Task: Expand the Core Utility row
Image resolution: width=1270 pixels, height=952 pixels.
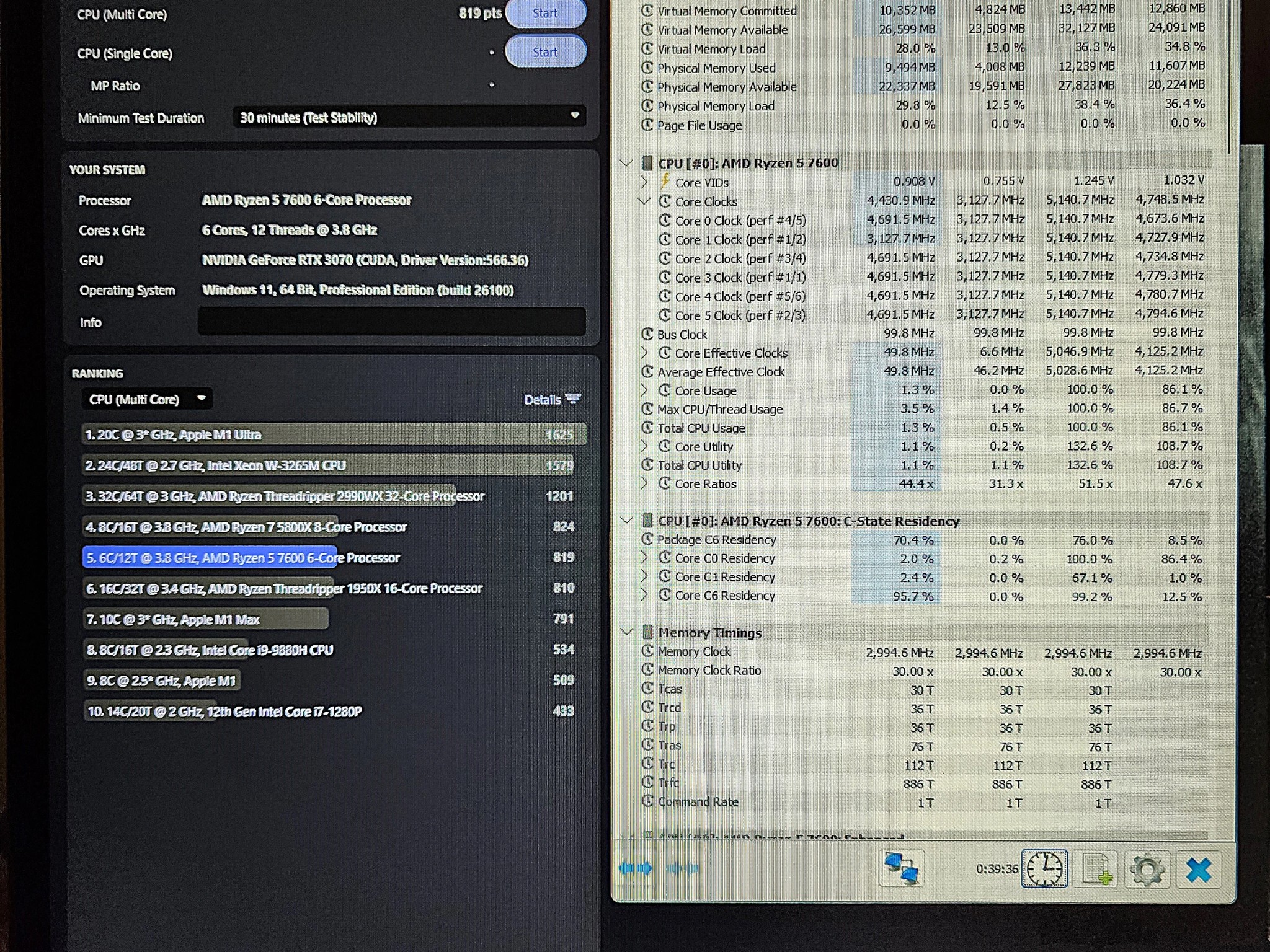Action: 644,446
